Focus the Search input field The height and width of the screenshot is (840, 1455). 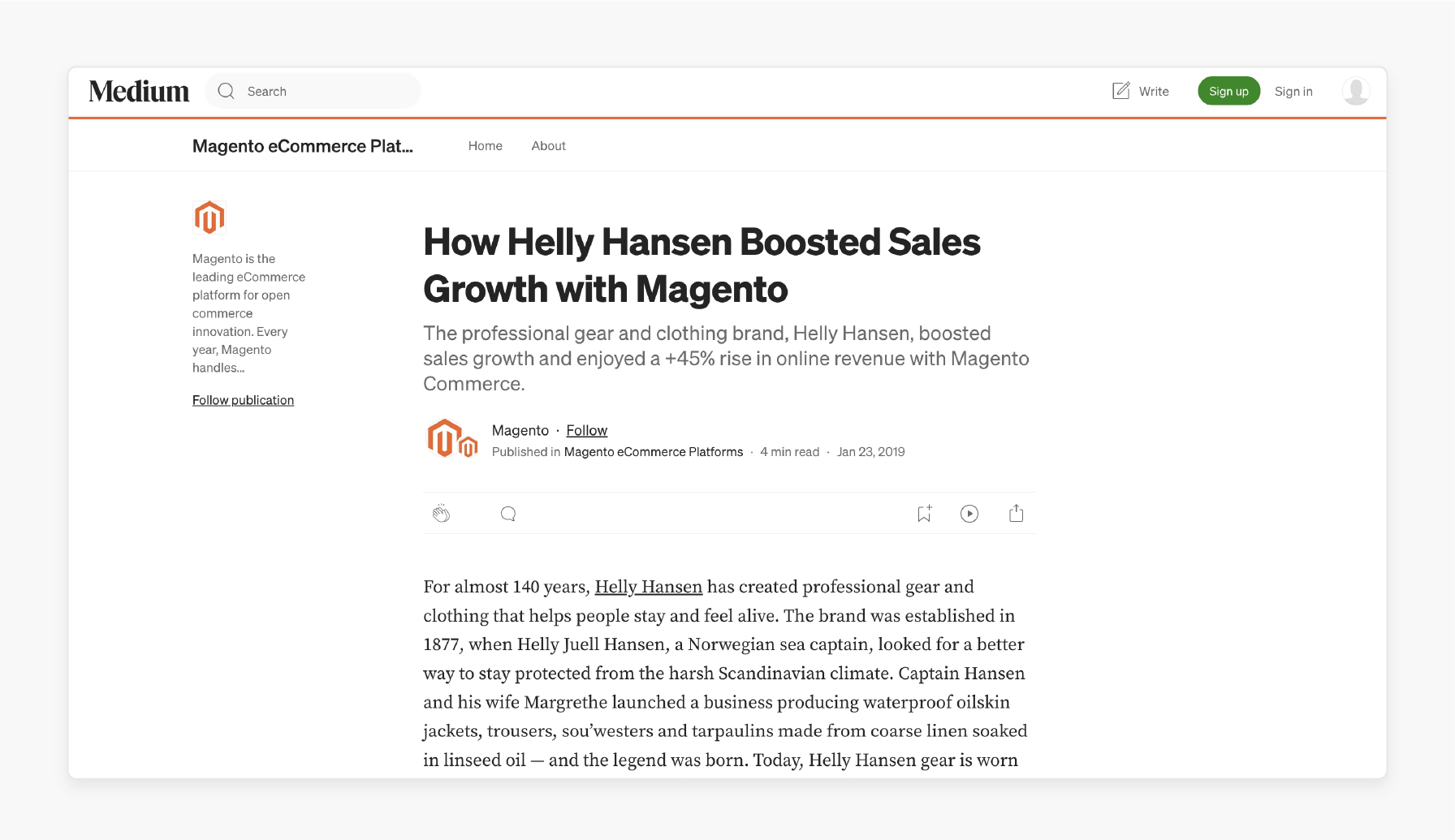313,91
